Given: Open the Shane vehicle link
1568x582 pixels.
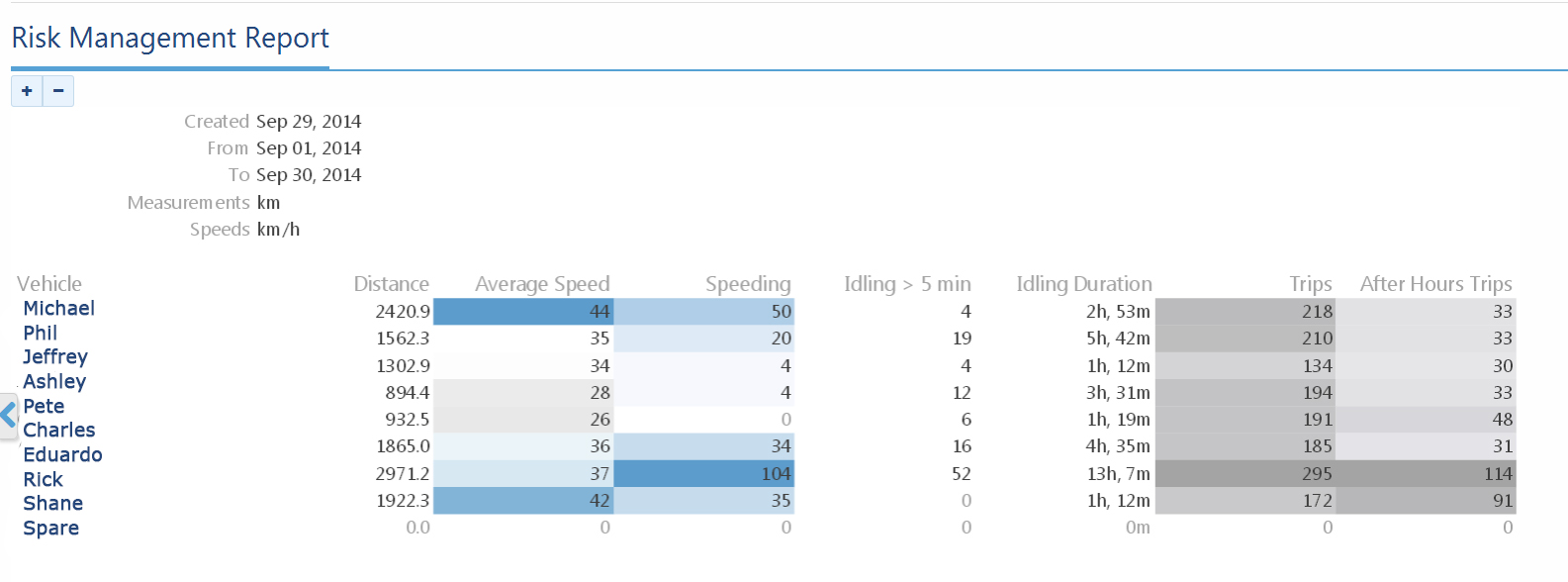Looking at the screenshot, I should (x=52, y=504).
